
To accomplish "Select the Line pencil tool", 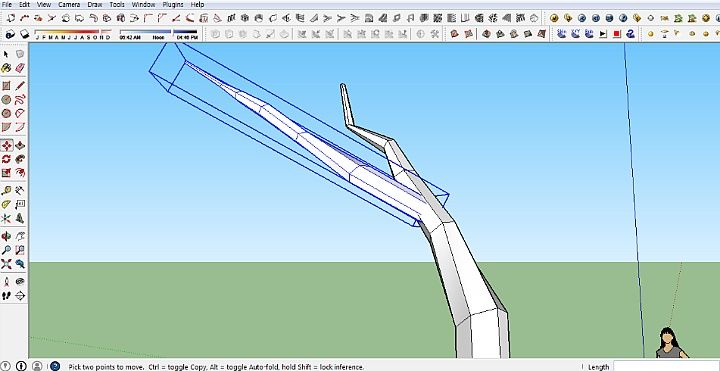I will point(20,86).
